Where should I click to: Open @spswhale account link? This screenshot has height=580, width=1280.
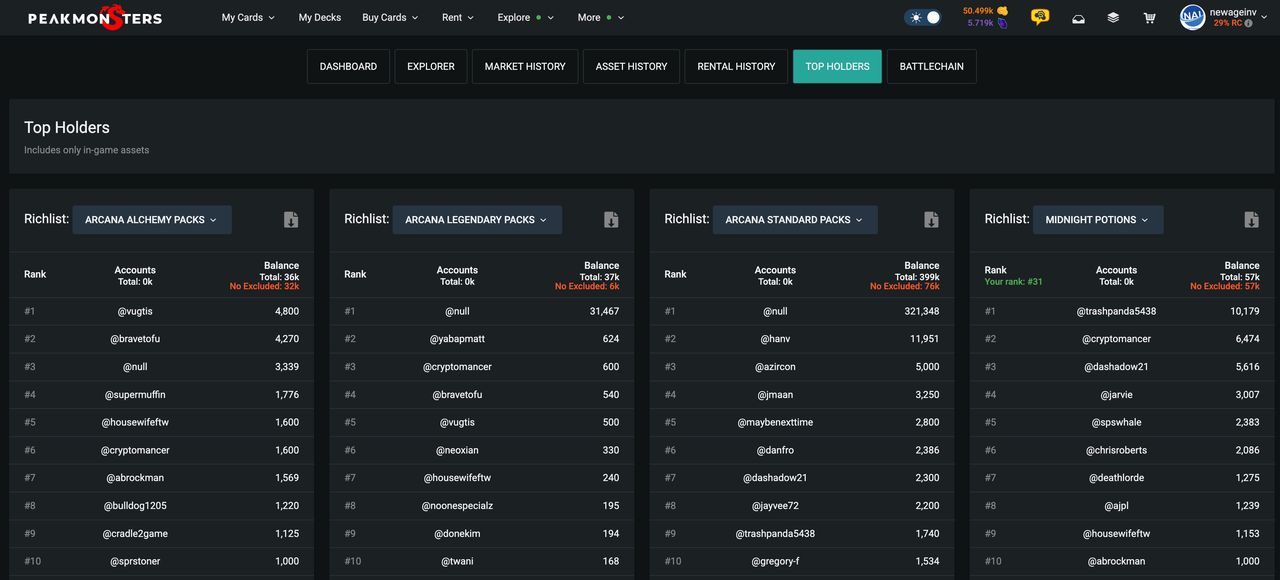point(1116,423)
